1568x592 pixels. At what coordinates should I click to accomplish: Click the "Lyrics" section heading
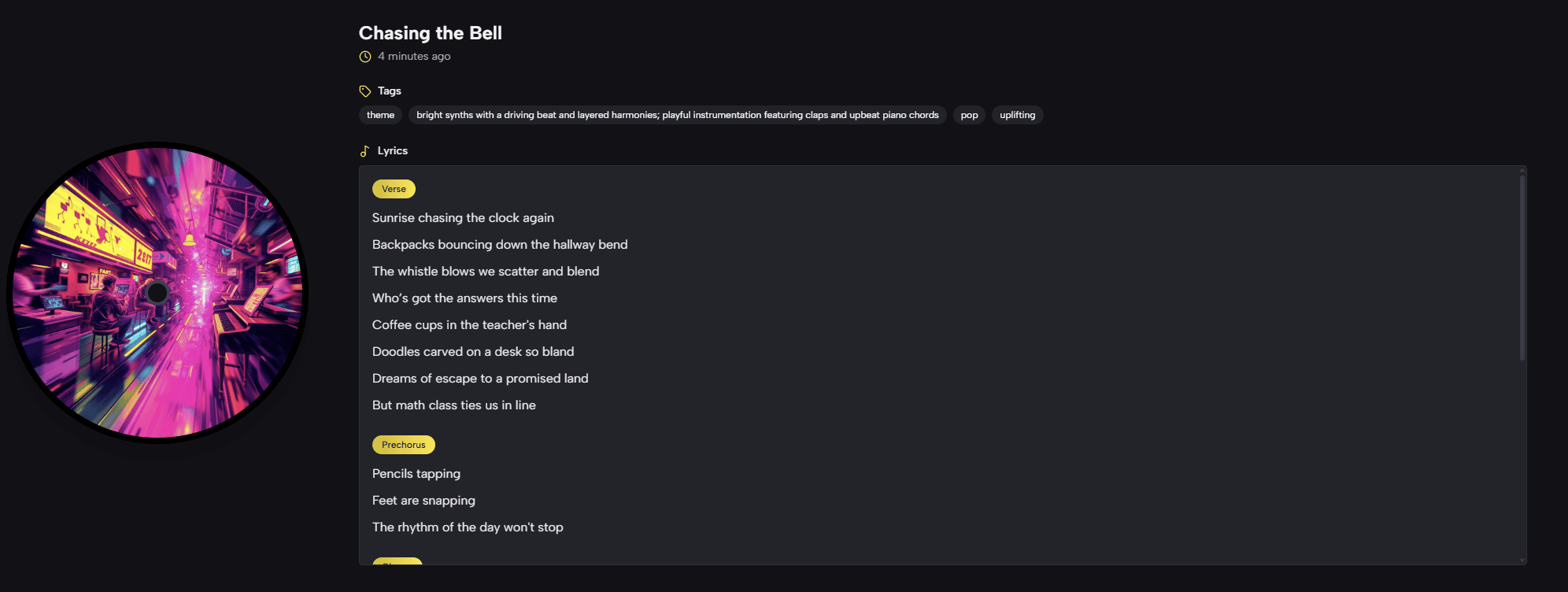[392, 151]
